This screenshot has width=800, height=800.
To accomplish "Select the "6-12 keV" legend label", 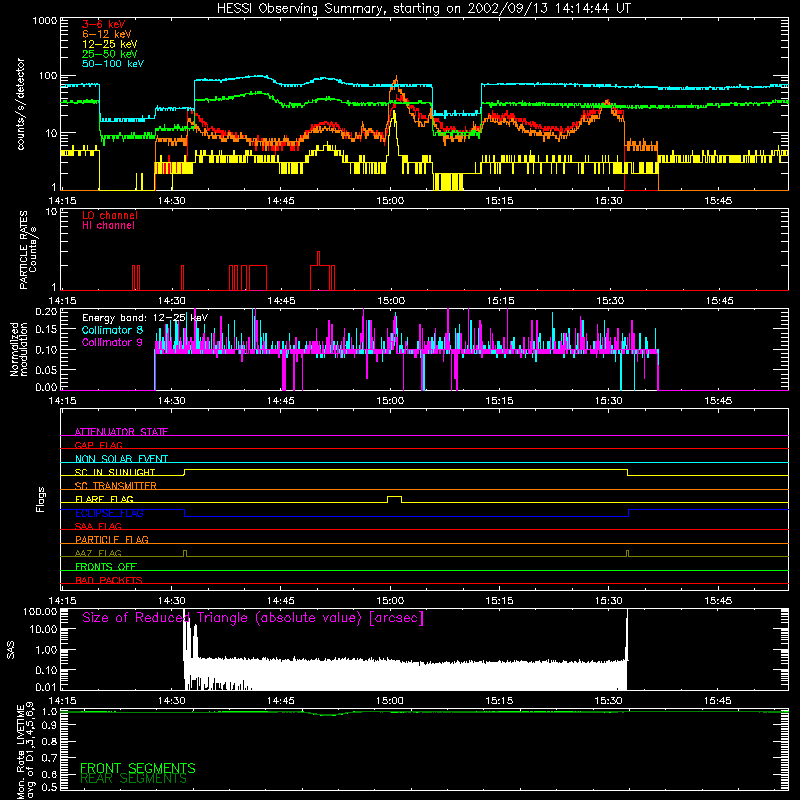I will [x=107, y=34].
